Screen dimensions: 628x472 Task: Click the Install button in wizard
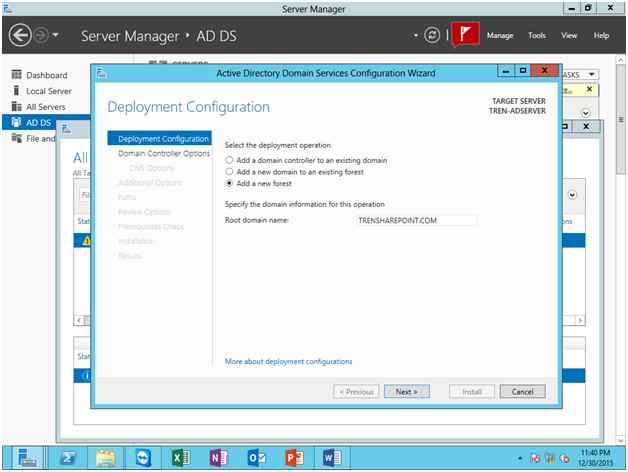[472, 392]
